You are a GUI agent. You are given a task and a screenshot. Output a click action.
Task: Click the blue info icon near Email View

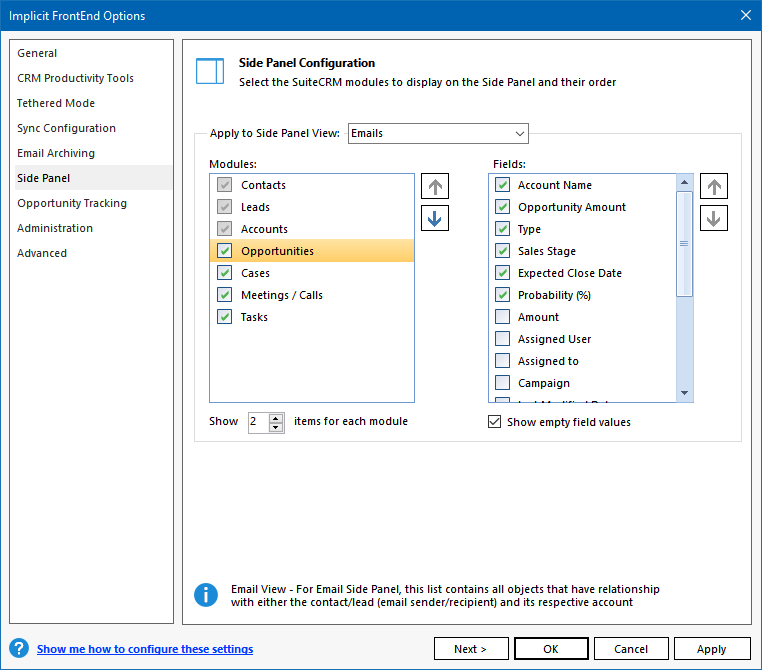pos(206,595)
